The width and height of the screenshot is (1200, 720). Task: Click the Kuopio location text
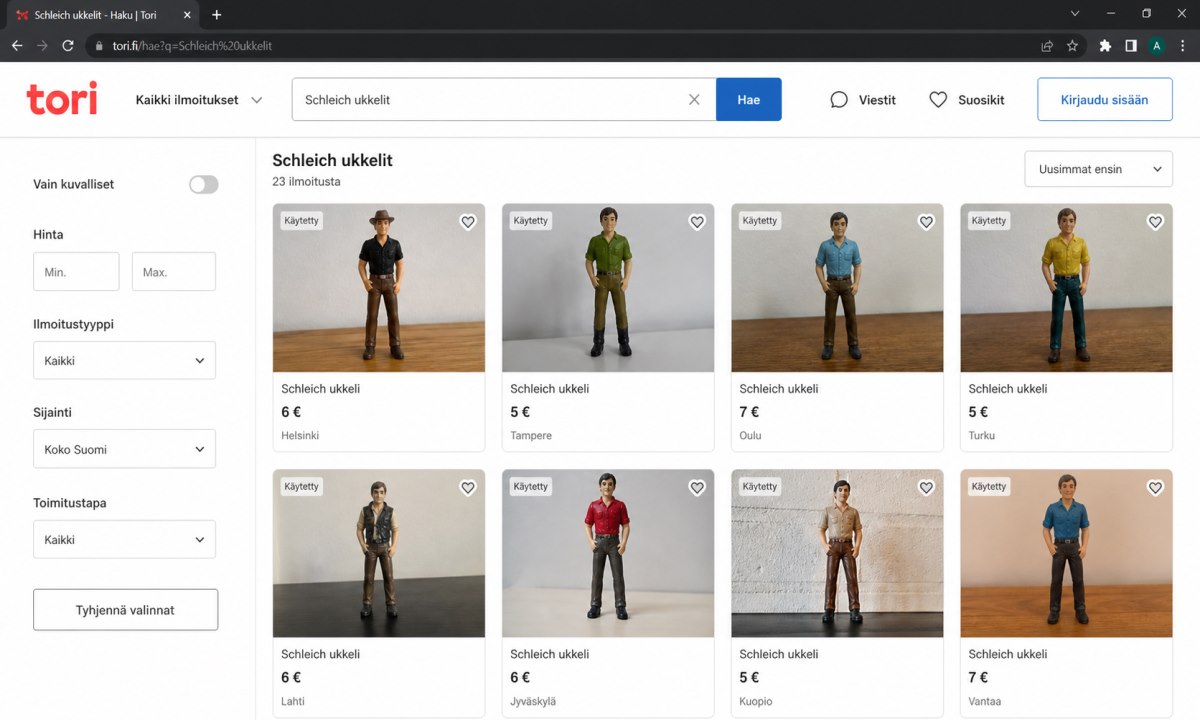tap(755, 702)
